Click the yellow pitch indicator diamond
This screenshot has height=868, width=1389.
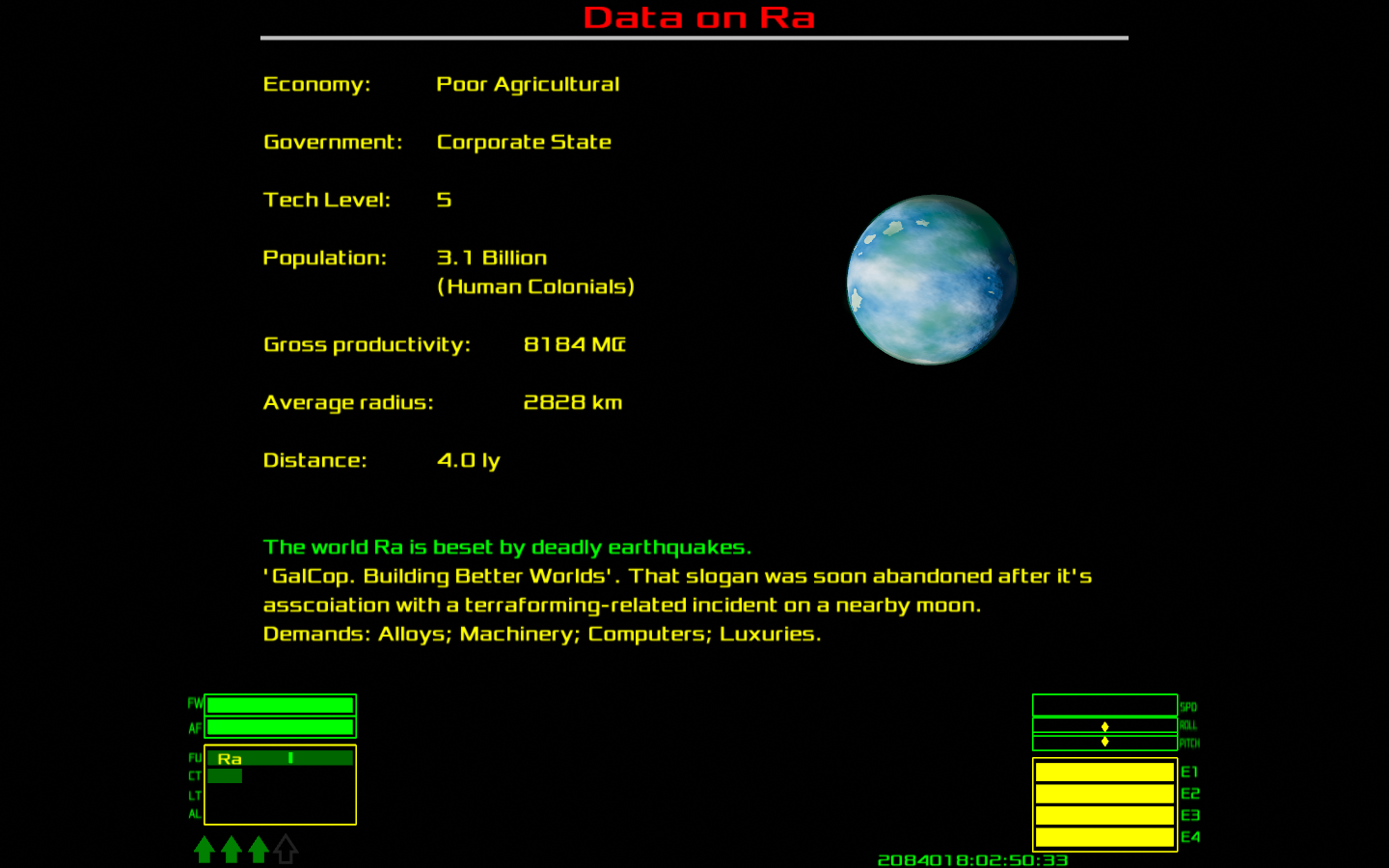click(x=1104, y=742)
